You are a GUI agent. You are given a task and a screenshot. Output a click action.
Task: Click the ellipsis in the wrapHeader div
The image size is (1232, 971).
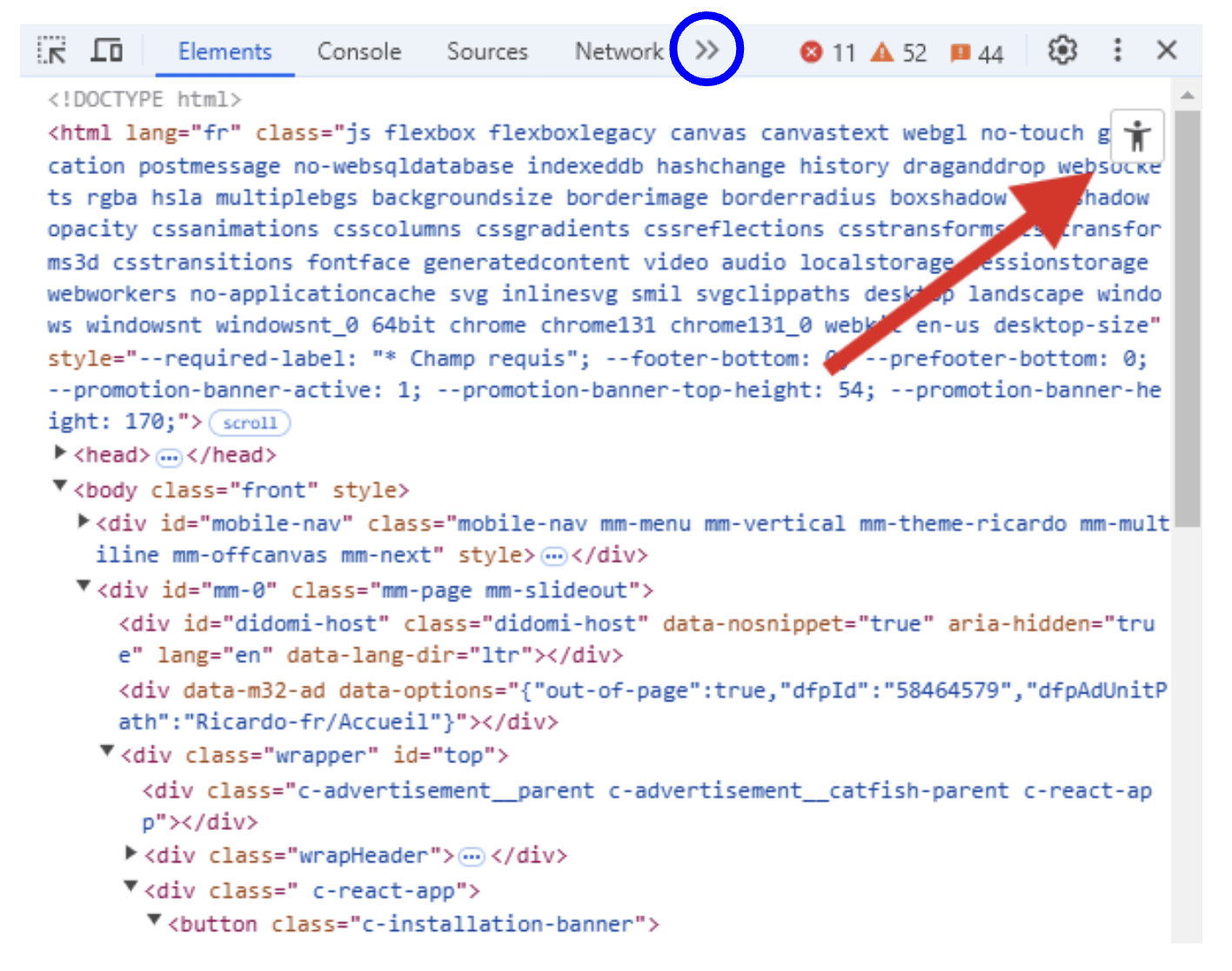(x=472, y=858)
